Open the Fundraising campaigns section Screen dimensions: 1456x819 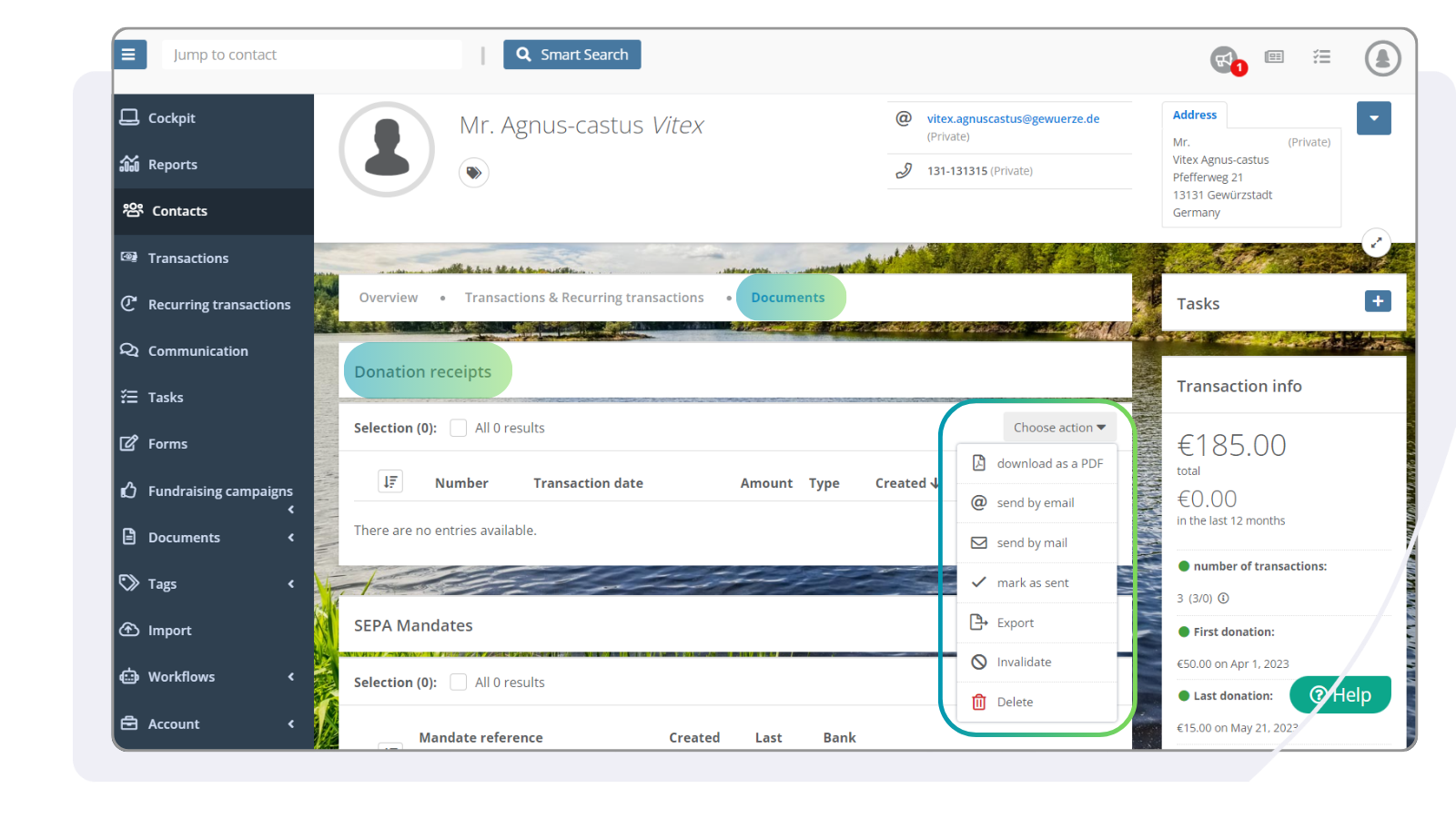click(220, 490)
